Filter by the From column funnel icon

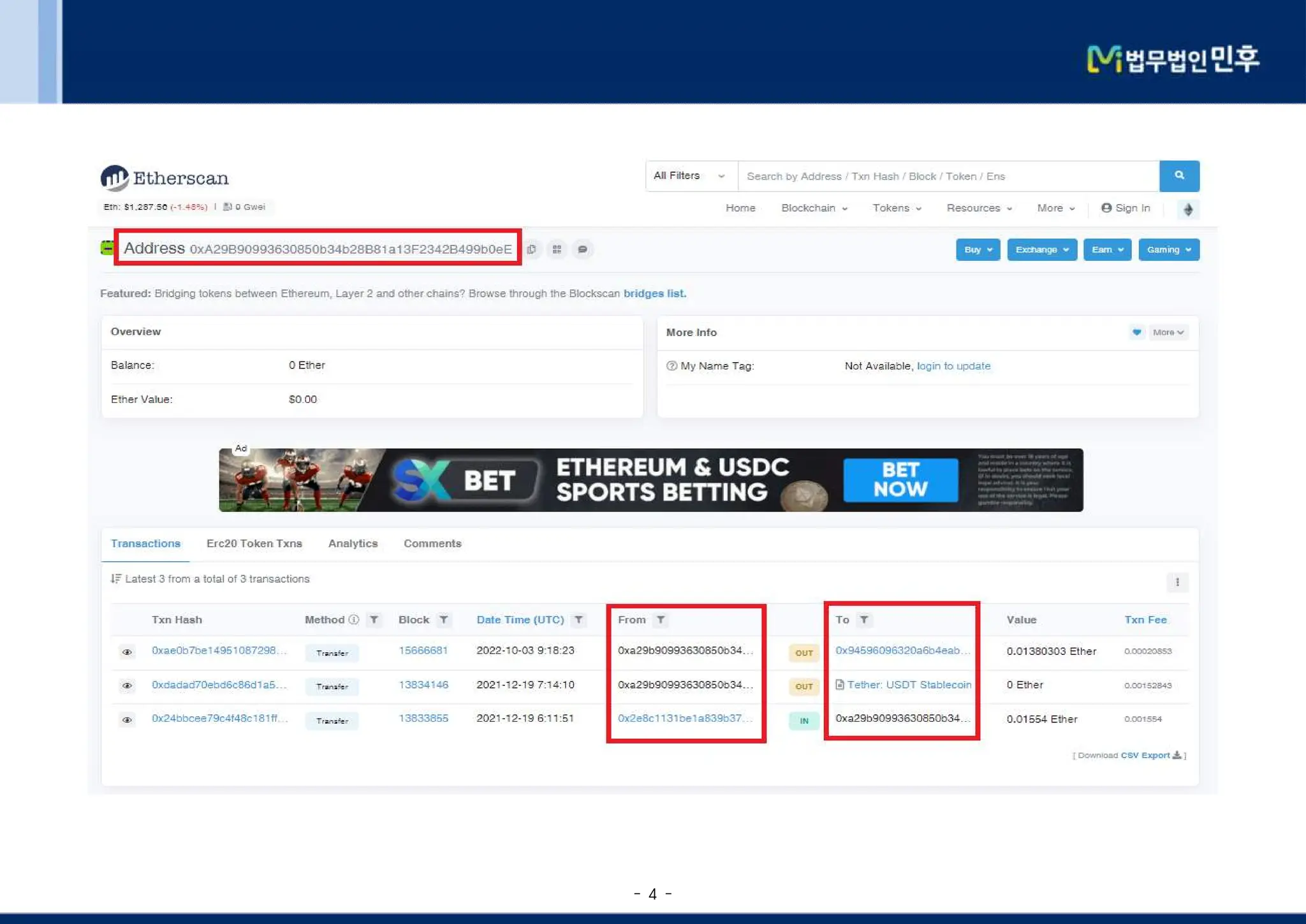[661, 620]
